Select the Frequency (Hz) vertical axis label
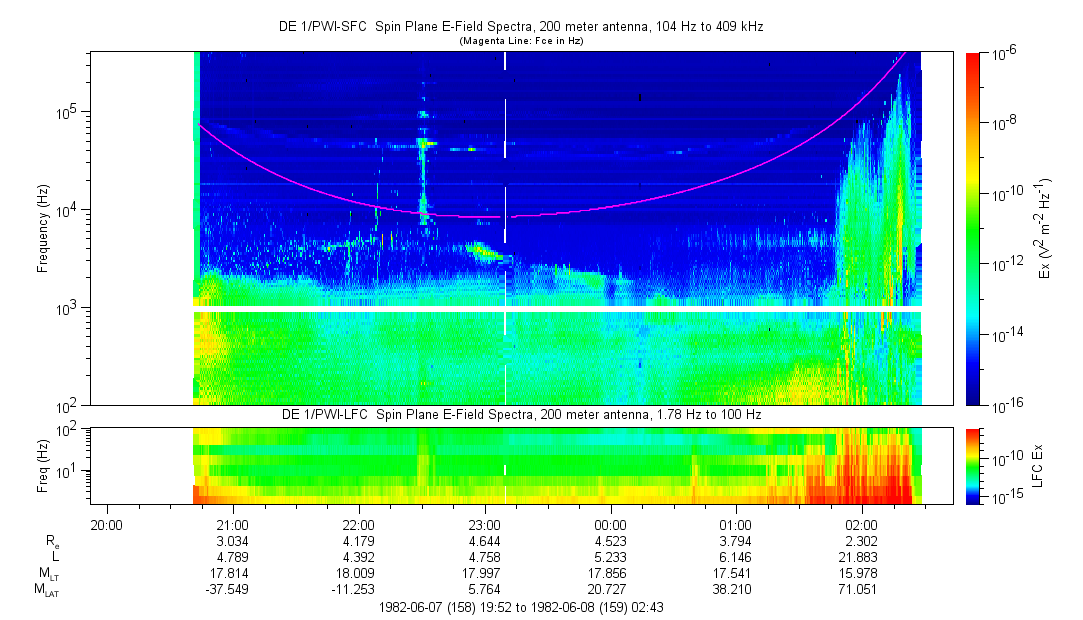 (42, 229)
